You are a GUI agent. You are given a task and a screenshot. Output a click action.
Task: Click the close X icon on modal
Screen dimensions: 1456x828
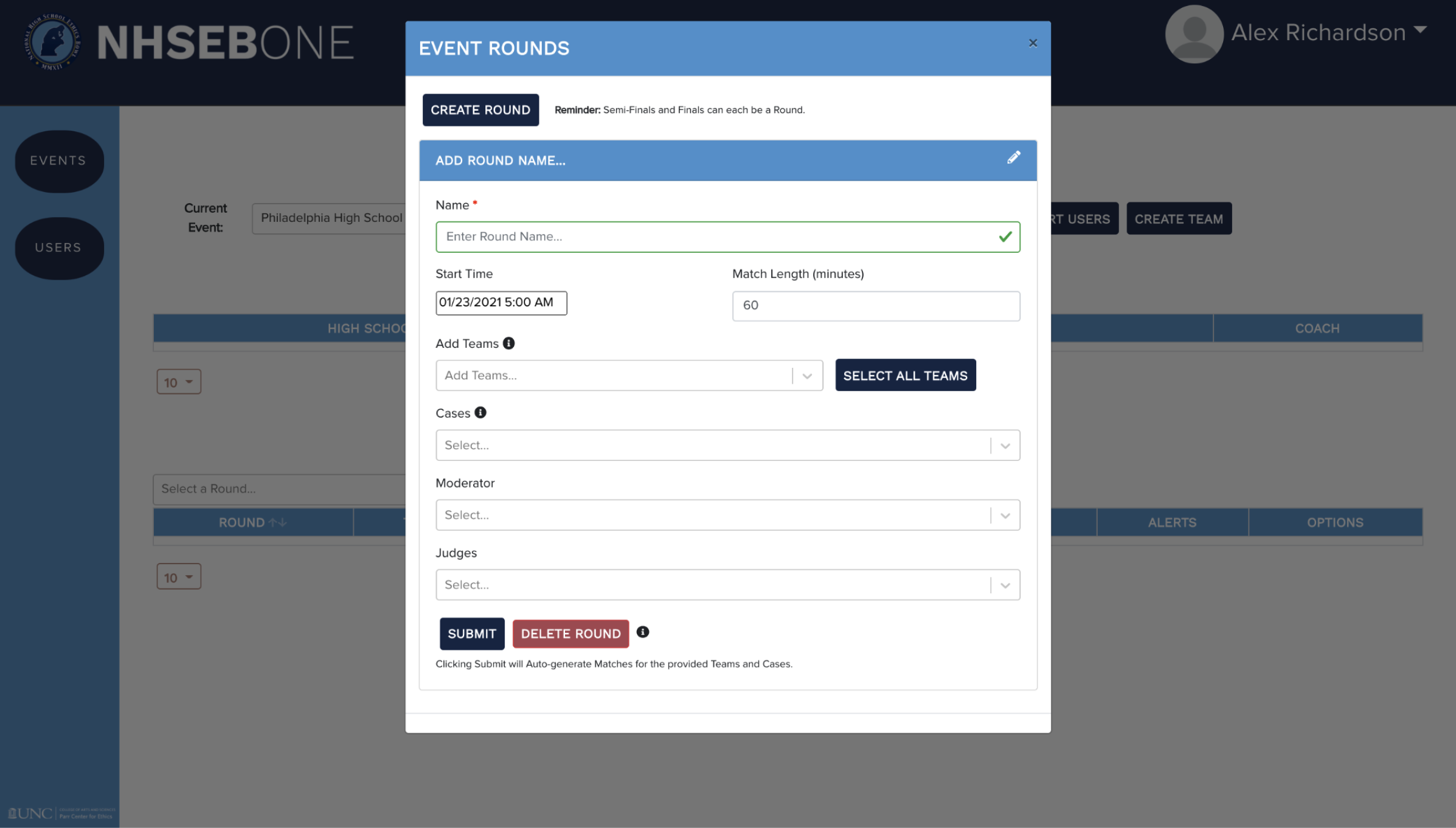[x=1033, y=43]
